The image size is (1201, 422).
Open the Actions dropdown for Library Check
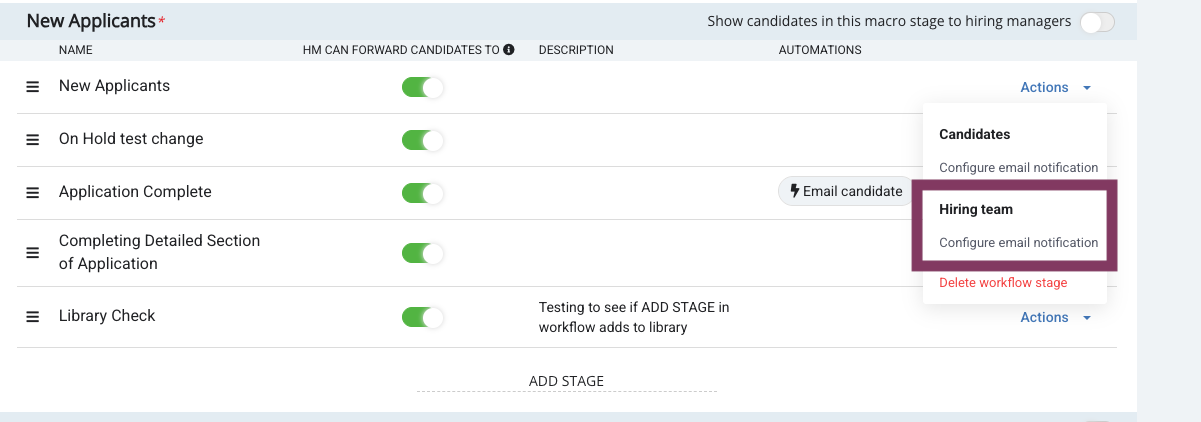click(1055, 318)
